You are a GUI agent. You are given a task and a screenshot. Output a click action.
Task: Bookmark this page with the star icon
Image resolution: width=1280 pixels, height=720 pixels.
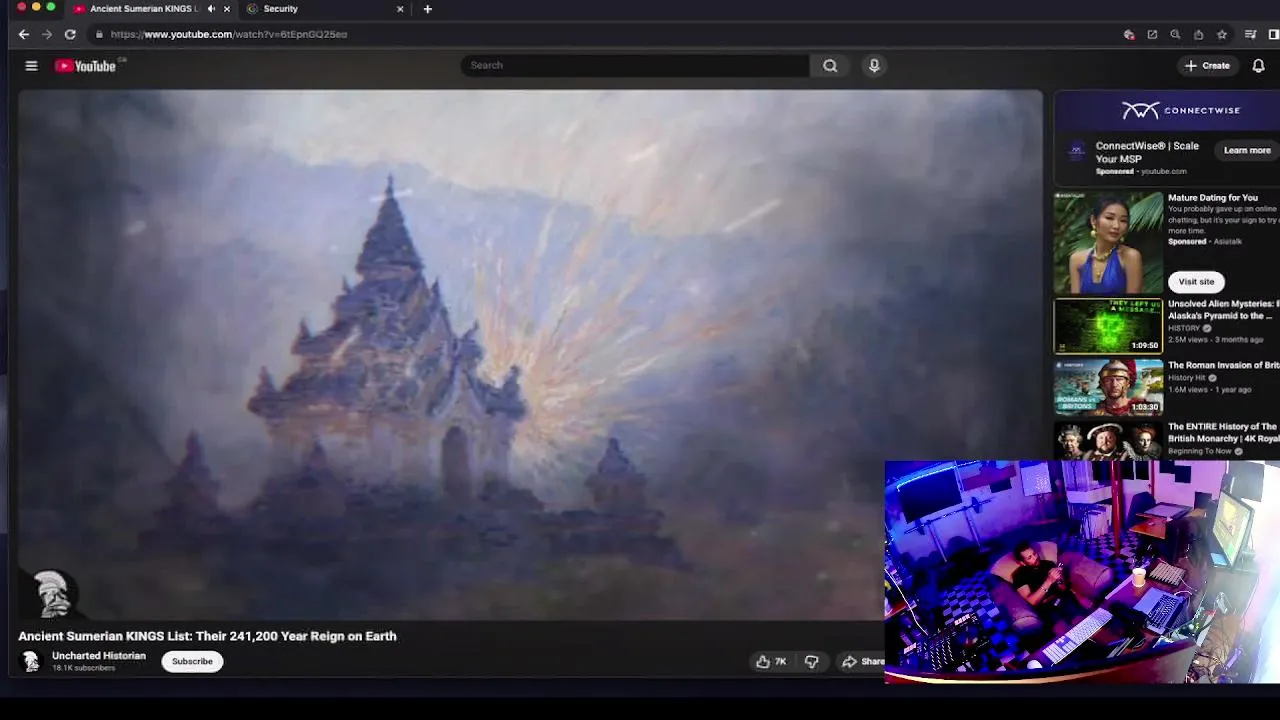click(x=1222, y=34)
